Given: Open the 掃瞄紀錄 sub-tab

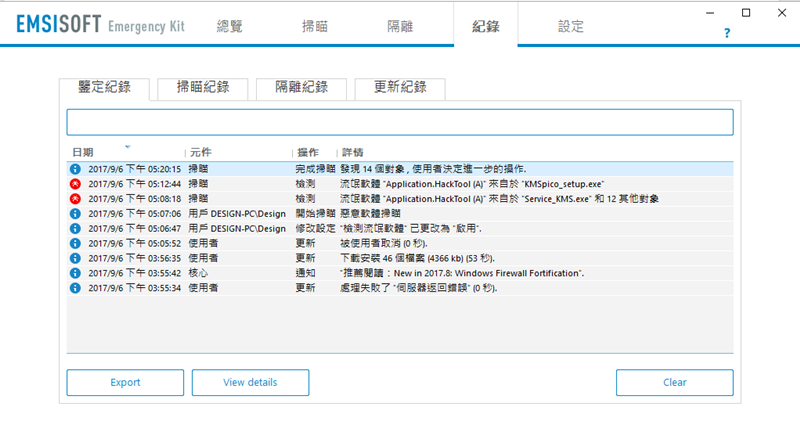Looking at the screenshot, I should click(203, 88).
